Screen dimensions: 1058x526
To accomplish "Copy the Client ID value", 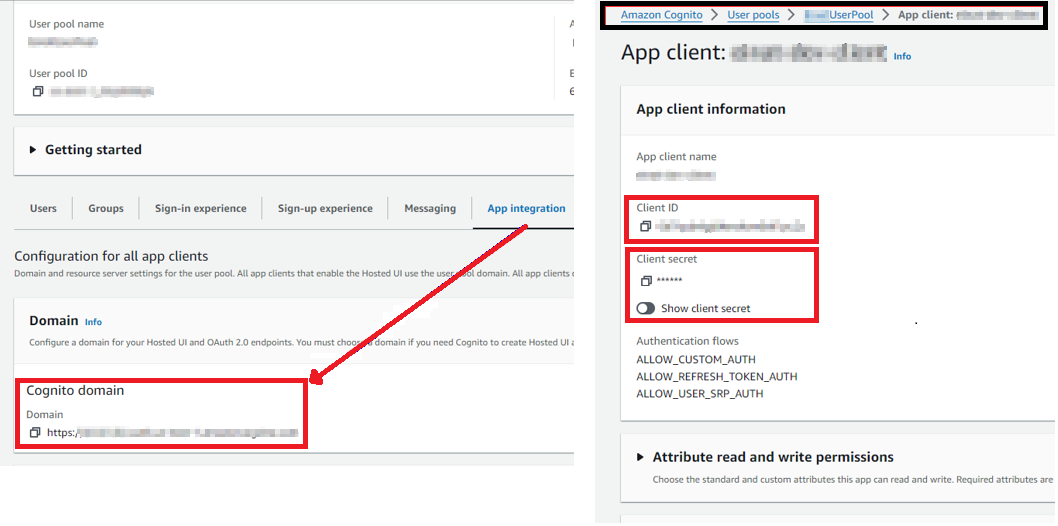I will coord(645,227).
